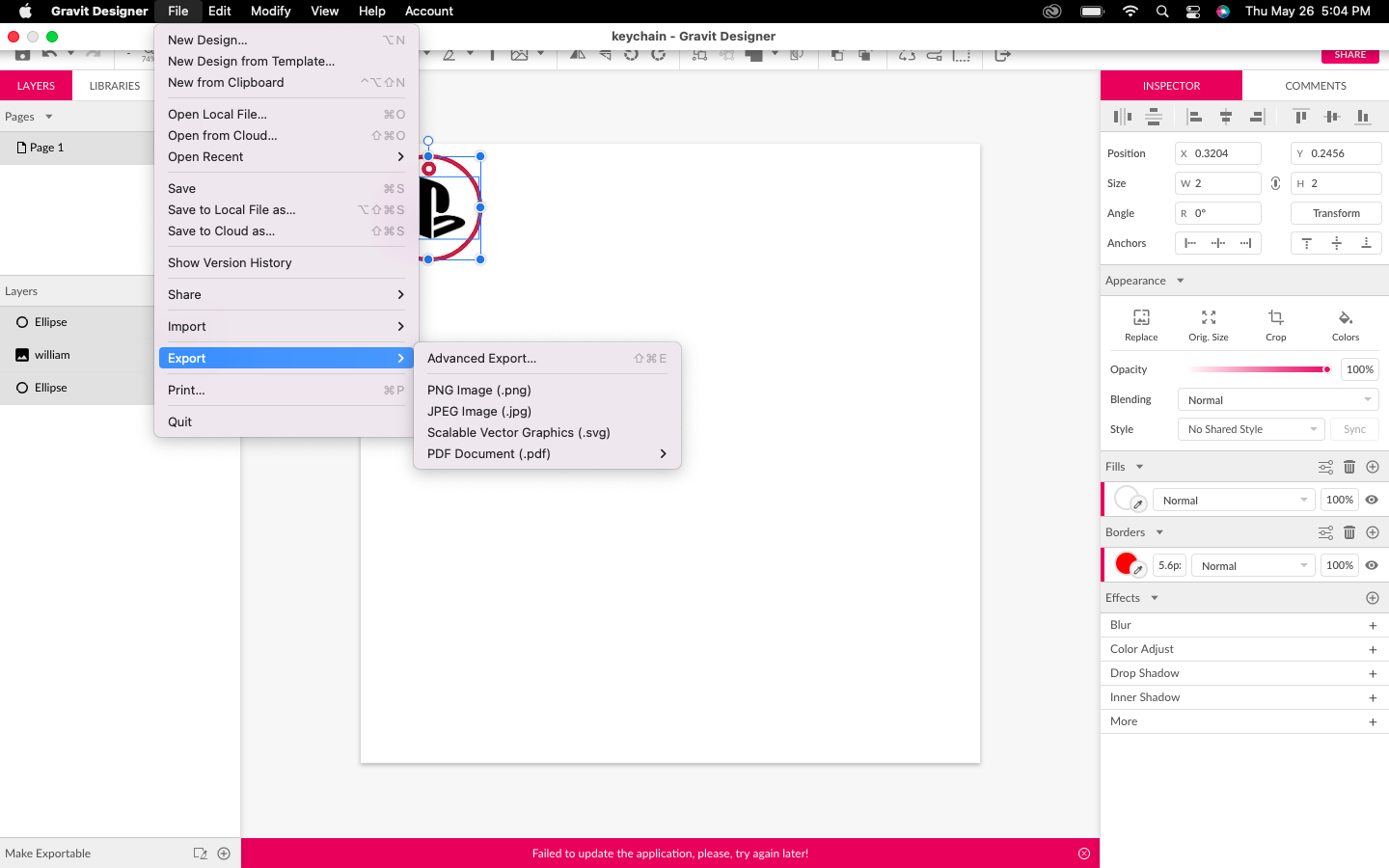Toggle lock aspect ratio for size
1389x868 pixels.
click(x=1275, y=183)
